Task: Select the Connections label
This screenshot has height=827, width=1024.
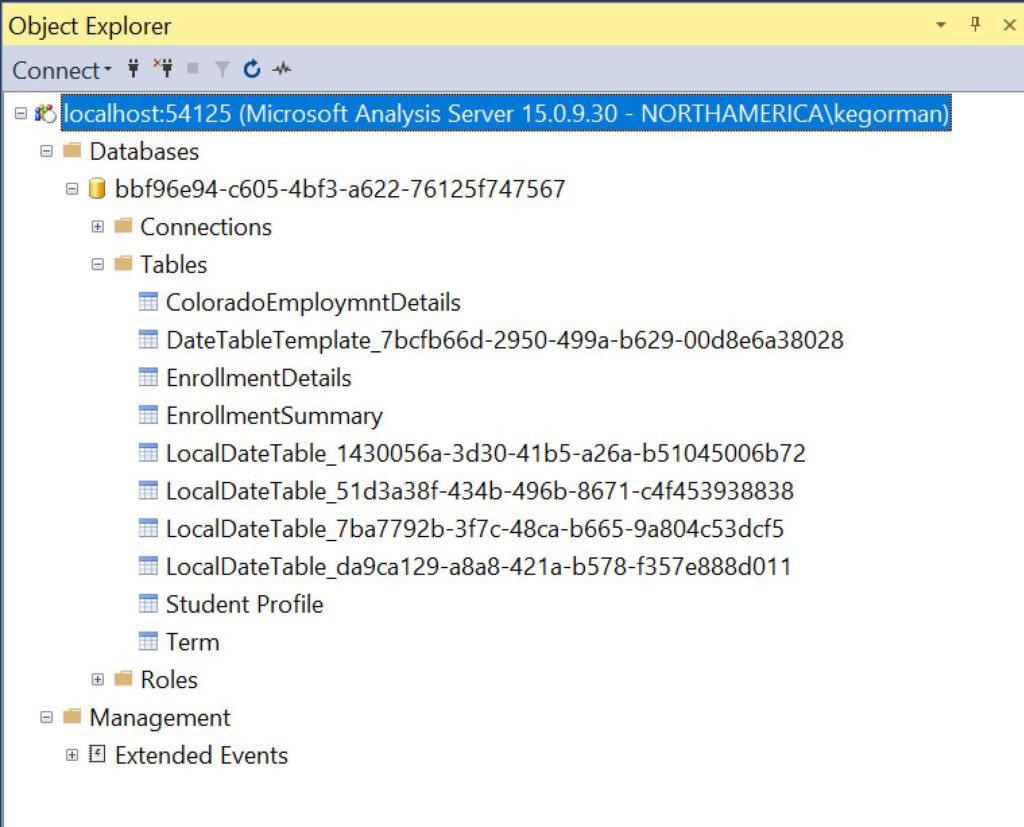Action: pyautogui.click(x=206, y=227)
